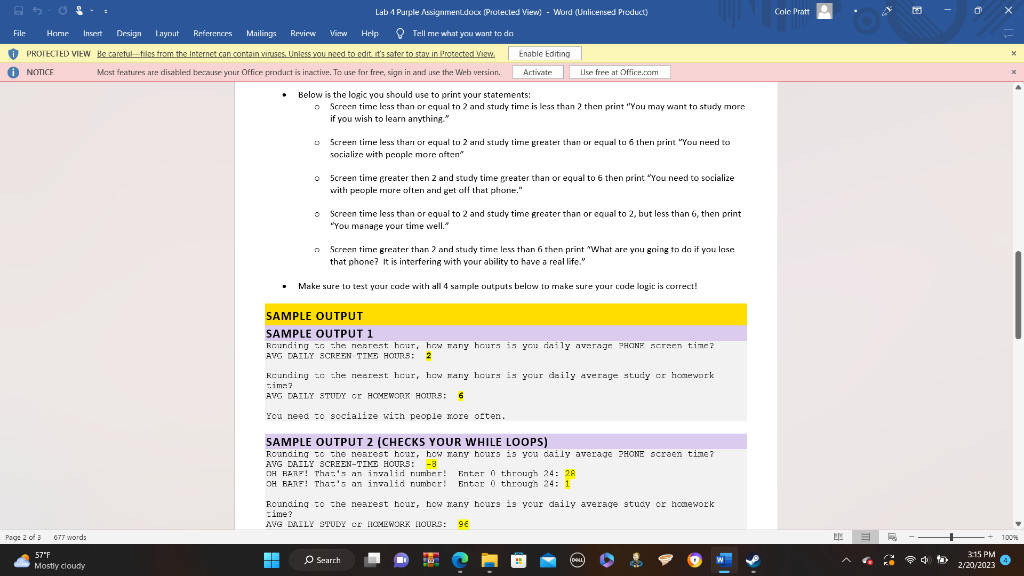1024x576 pixels.
Task: Open Steam from the taskbar
Action: pos(753,560)
